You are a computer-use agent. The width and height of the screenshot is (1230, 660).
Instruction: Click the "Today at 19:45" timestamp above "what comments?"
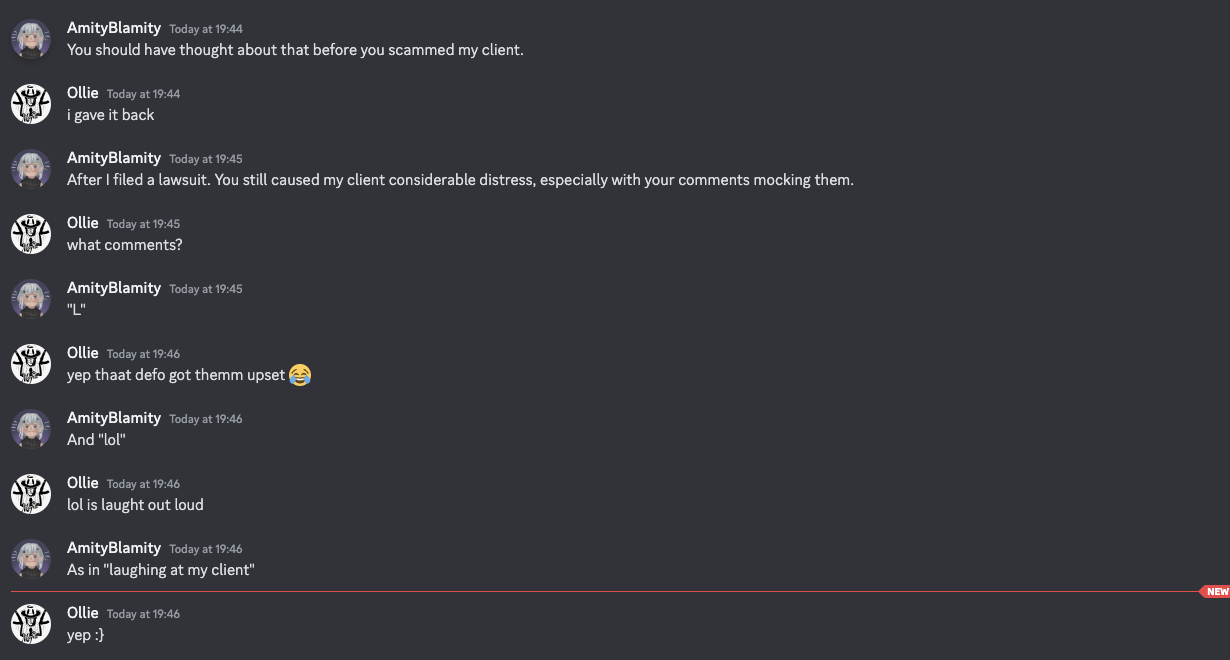point(143,224)
